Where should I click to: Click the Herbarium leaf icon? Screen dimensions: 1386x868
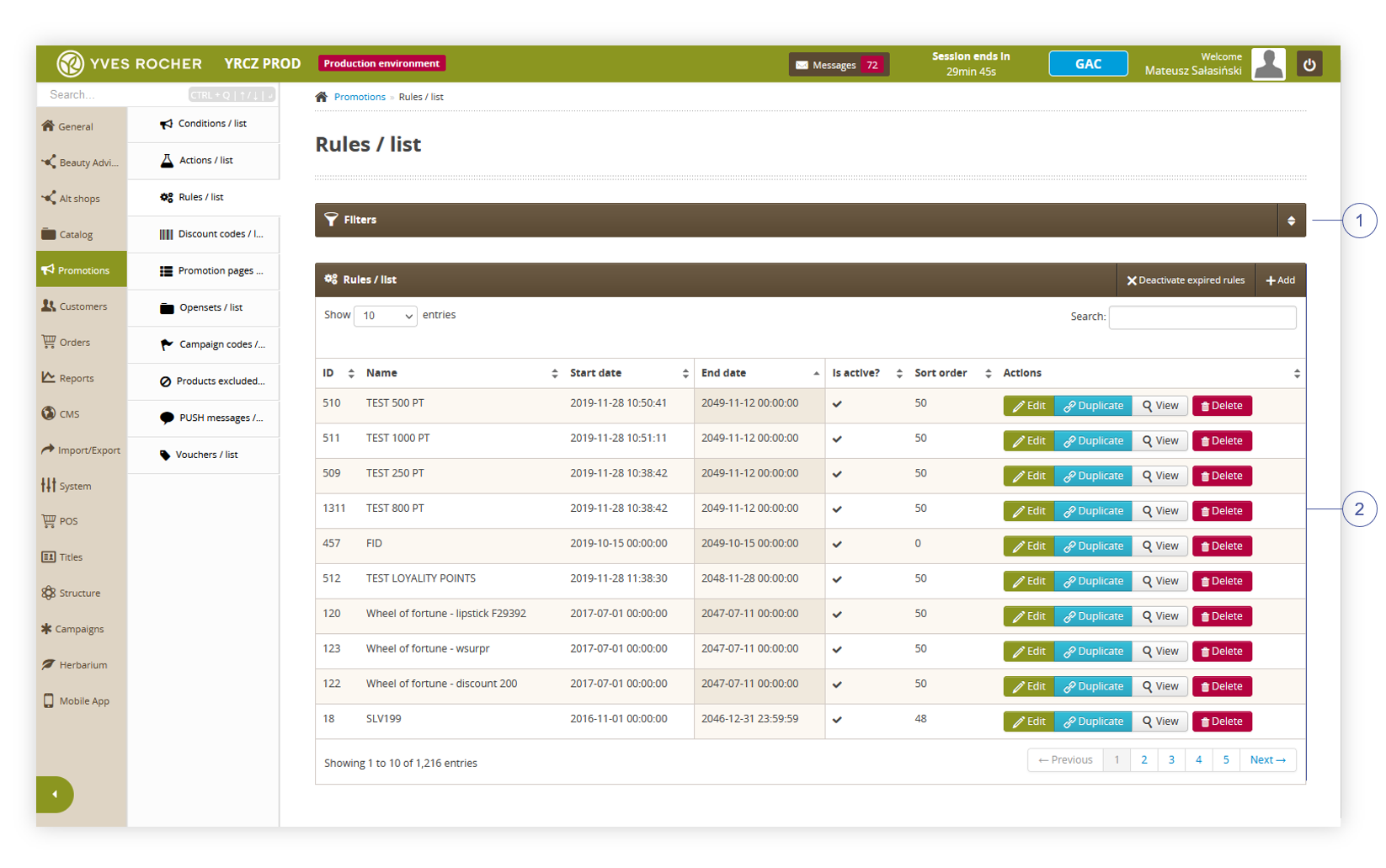click(49, 664)
